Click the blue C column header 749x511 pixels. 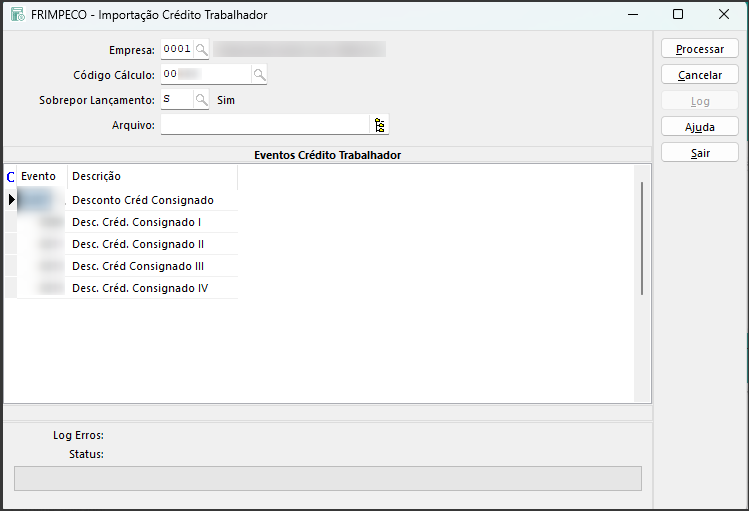11,177
